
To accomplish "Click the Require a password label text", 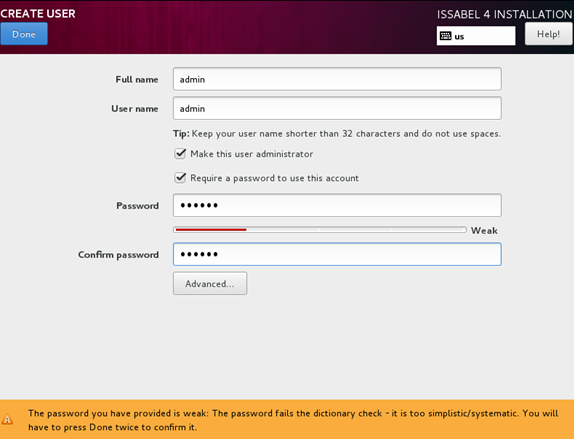I will (x=274, y=178).
